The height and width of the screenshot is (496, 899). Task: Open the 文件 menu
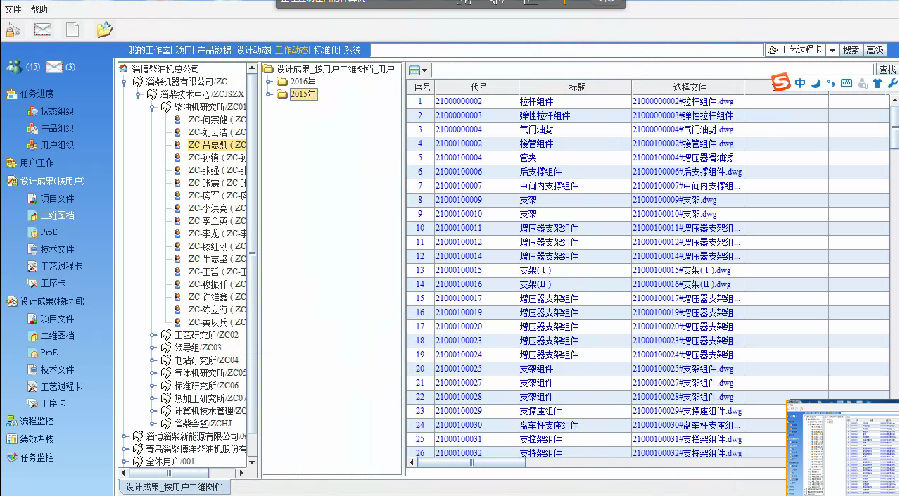13,8
